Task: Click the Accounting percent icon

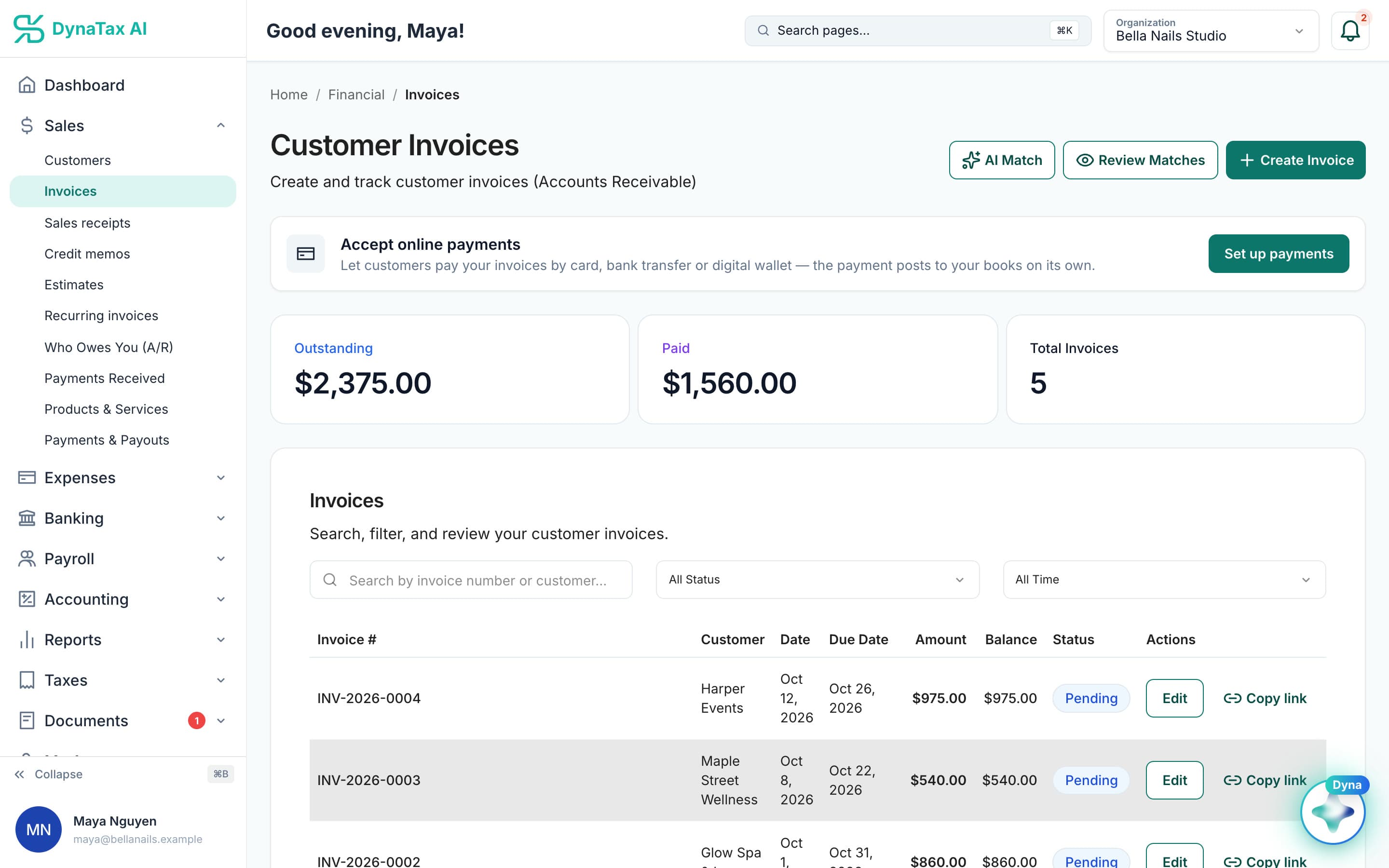Action: pyautogui.click(x=27, y=599)
